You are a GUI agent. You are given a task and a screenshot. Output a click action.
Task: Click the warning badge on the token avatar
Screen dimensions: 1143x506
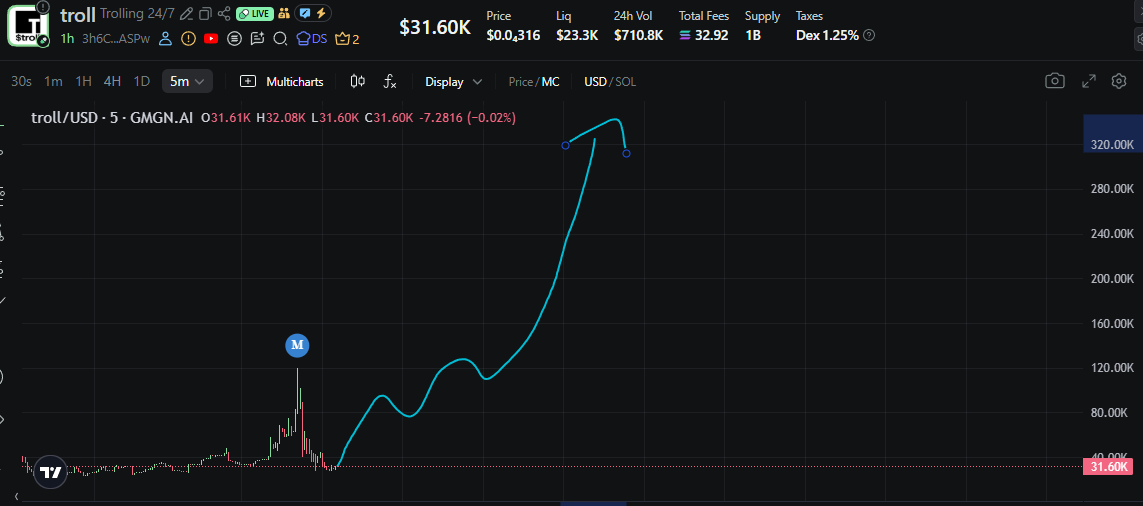coord(43,7)
